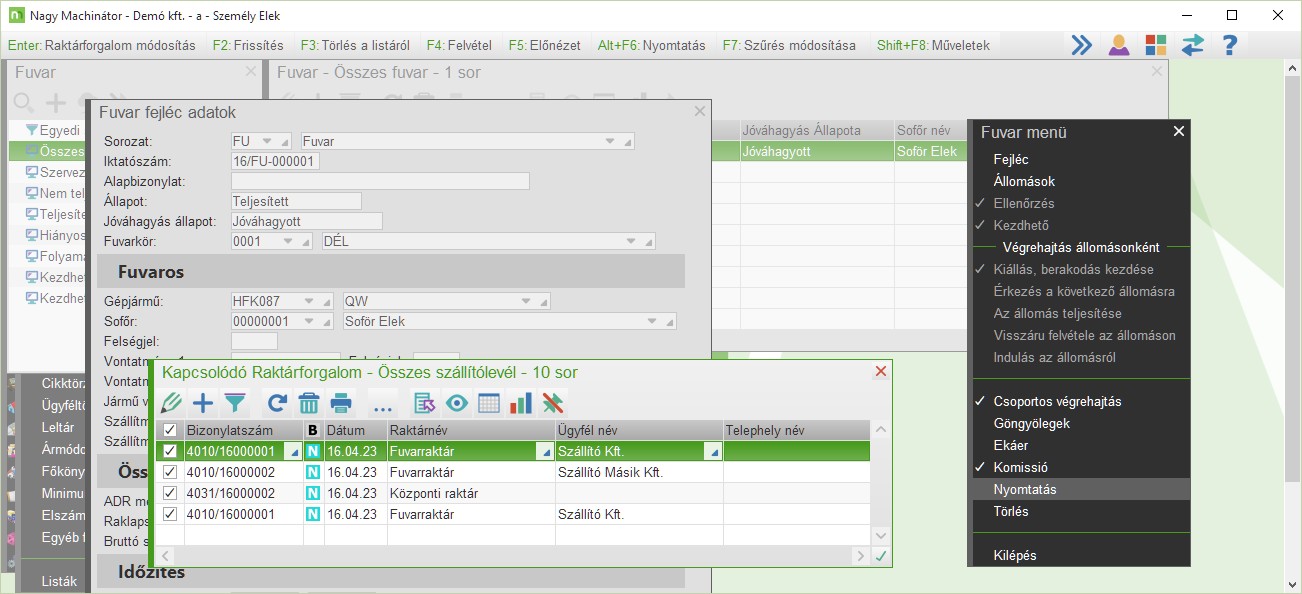Screen dimensions: 1302x594
Task: Toggle the checked Ellenőrzés entry
Action: [x=1024, y=203]
